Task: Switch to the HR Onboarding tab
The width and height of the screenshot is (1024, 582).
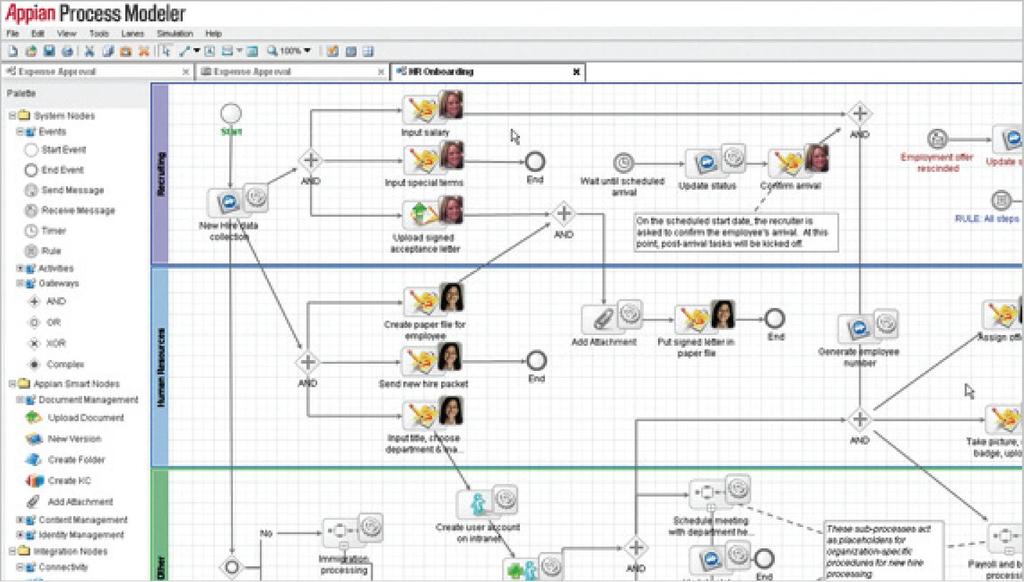Action: coord(487,72)
